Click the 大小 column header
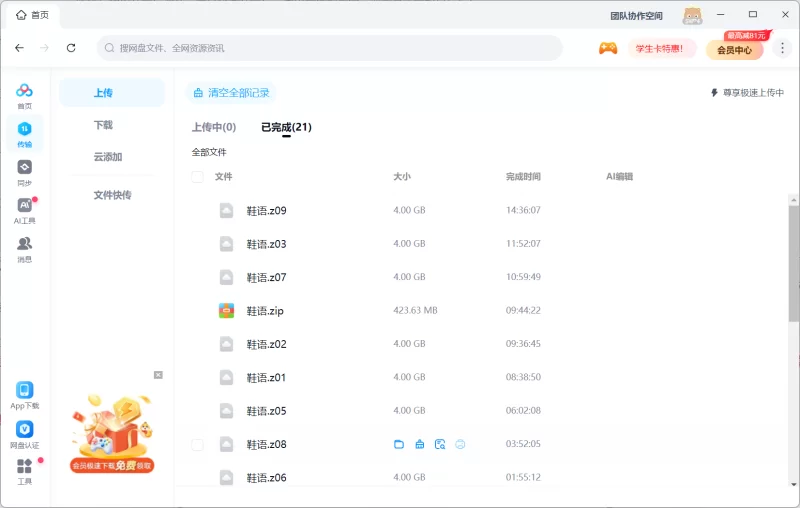The height and width of the screenshot is (508, 800). point(402,176)
